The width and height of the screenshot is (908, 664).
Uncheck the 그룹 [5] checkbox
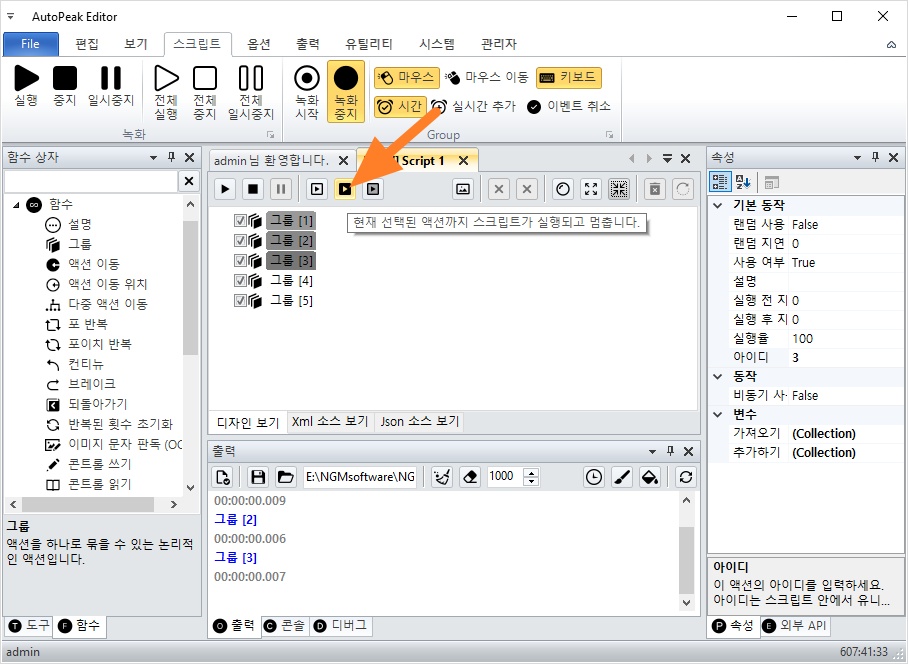pos(240,300)
